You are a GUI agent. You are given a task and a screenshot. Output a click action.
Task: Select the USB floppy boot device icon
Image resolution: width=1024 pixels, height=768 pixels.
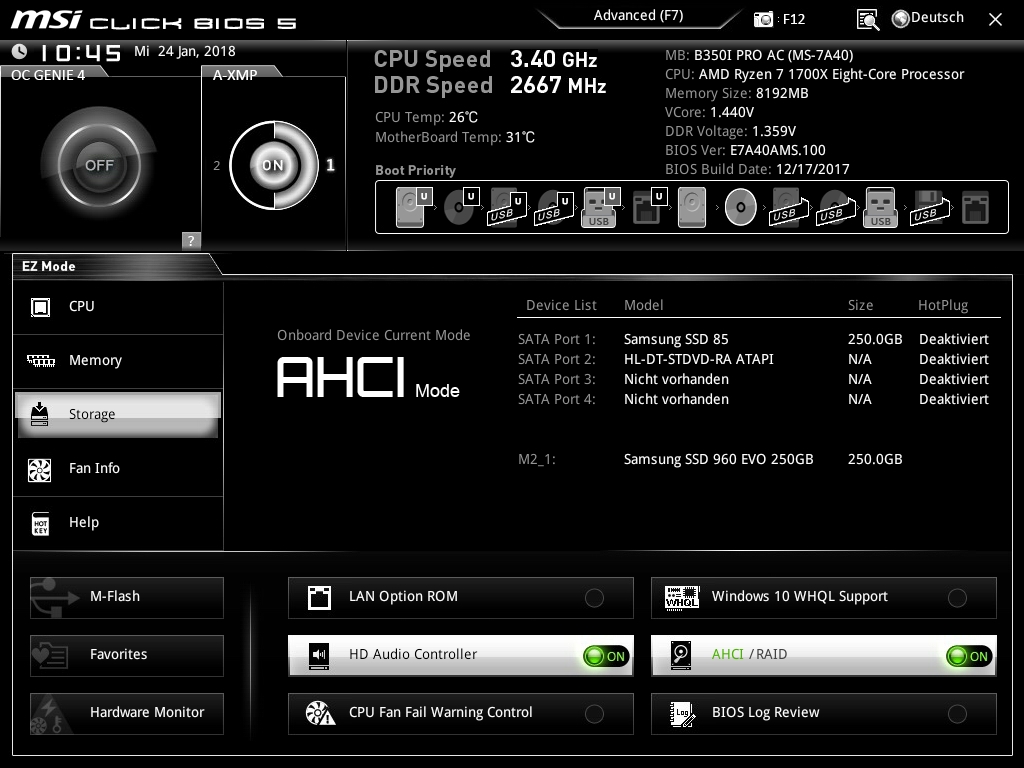(930, 207)
